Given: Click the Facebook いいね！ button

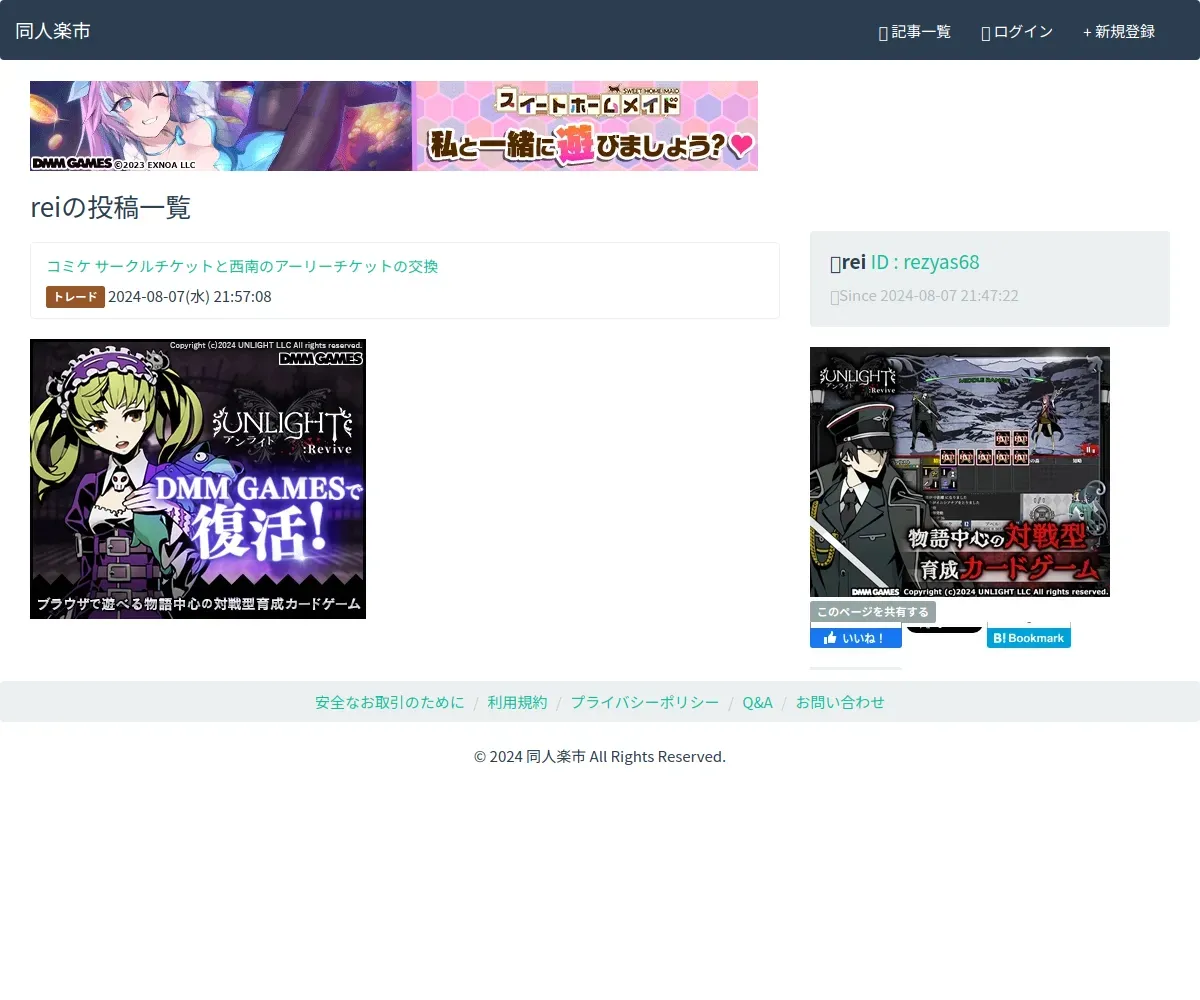Looking at the screenshot, I should [856, 637].
